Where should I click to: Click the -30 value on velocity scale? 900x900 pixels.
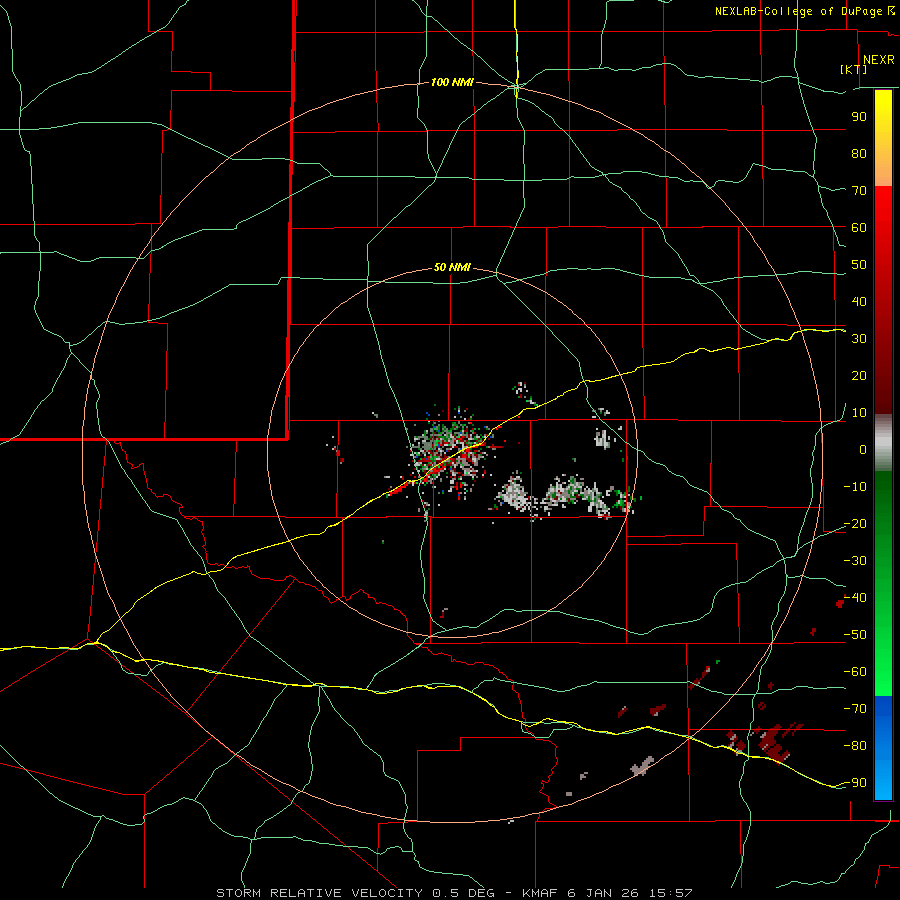855,561
